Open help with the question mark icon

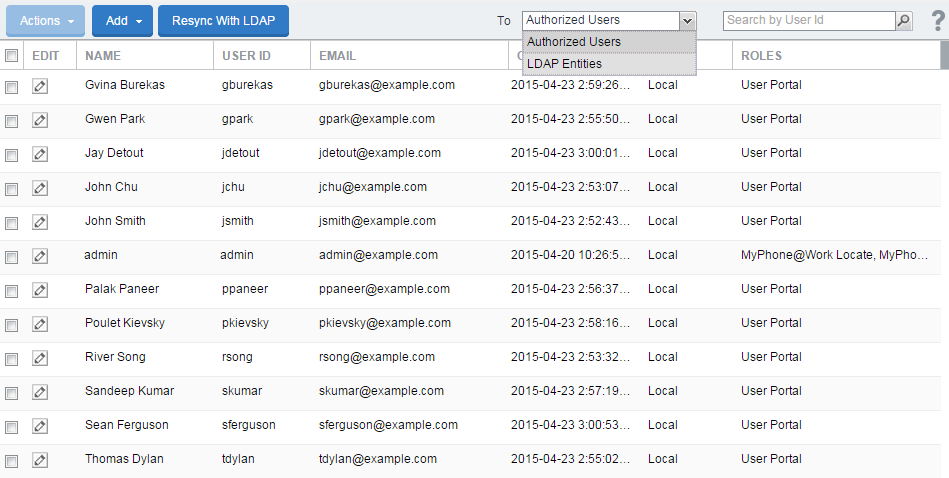[938, 21]
